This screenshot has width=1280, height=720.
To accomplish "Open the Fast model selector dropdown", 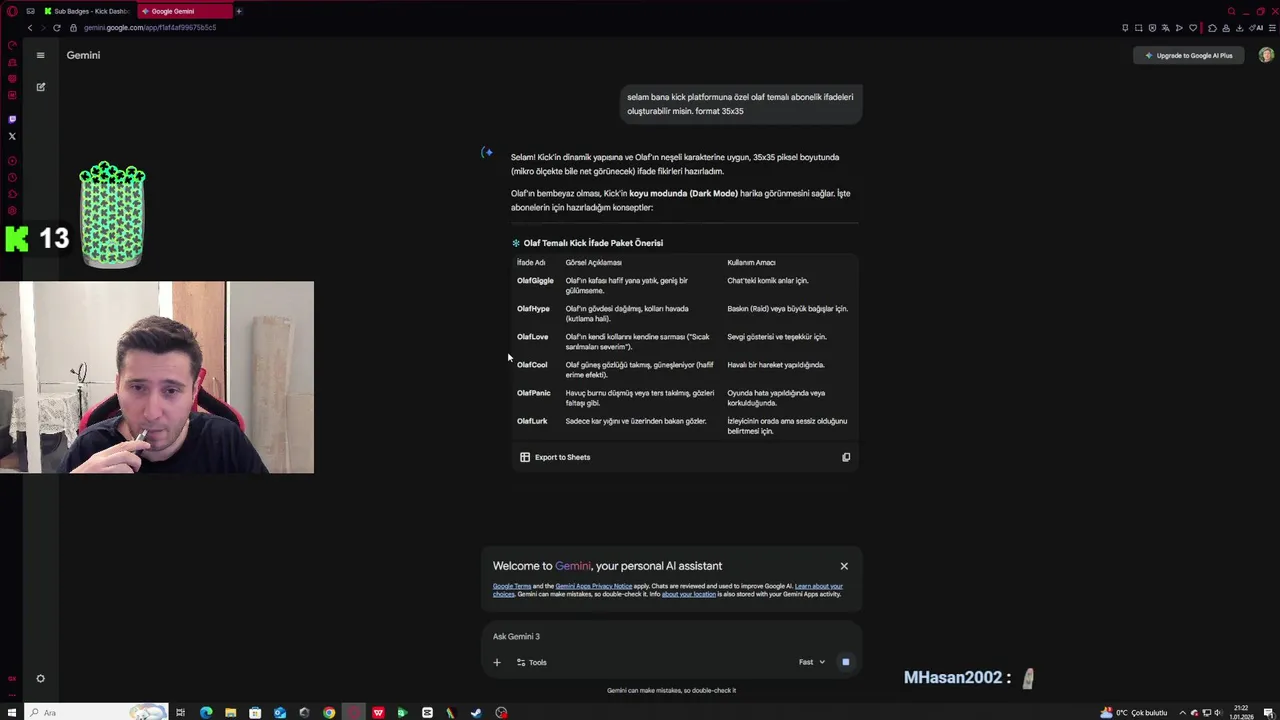I will pos(812,662).
